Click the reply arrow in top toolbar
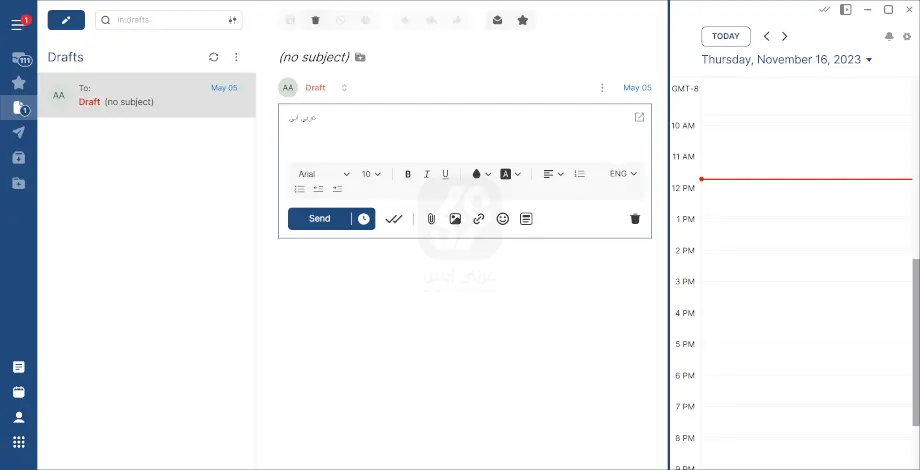Screen dimensions: 920x470 coord(405,20)
